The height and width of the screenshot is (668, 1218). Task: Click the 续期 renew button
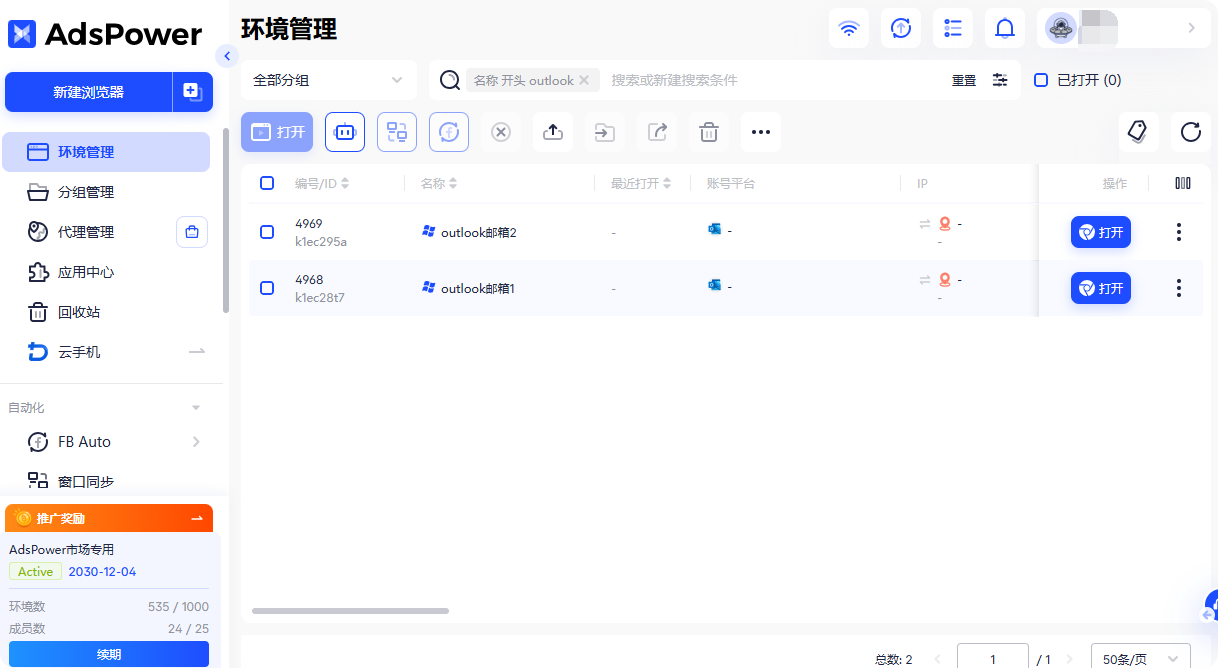[109, 654]
